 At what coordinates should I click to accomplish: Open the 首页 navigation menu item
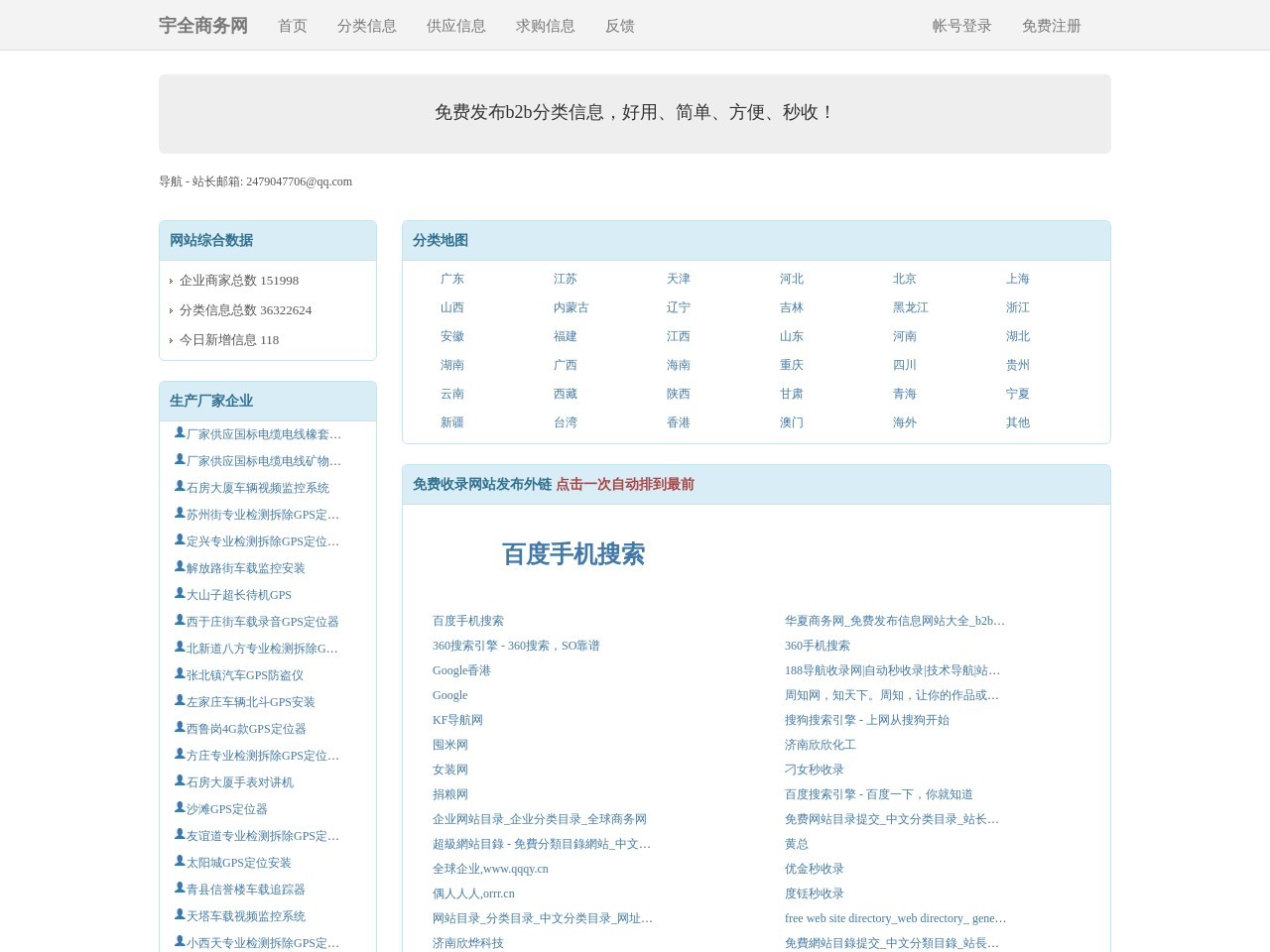pos(292,26)
